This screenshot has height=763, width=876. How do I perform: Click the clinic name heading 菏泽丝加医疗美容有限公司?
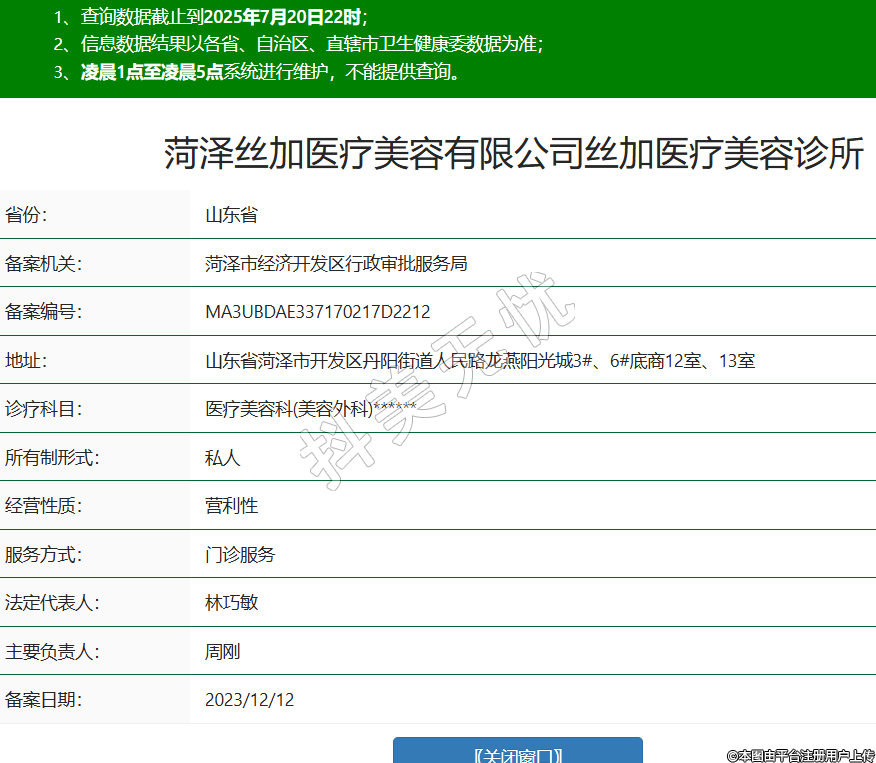pyautogui.click(x=513, y=154)
